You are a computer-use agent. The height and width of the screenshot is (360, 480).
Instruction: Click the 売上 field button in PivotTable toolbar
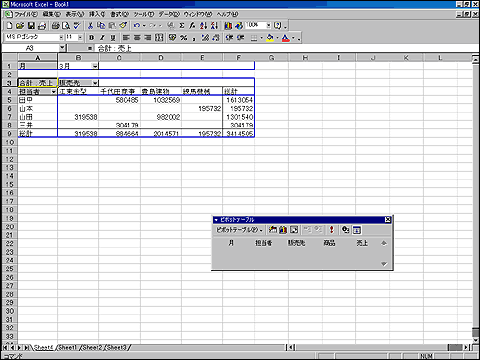coord(362,243)
